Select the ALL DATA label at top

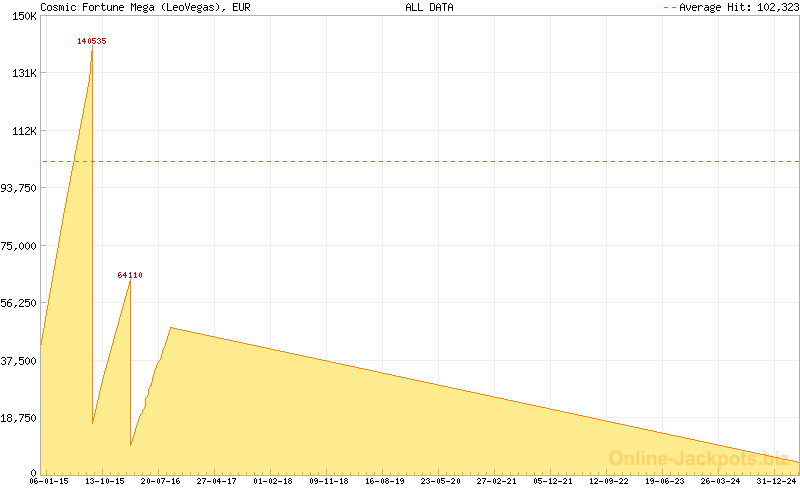pyautogui.click(x=429, y=7)
